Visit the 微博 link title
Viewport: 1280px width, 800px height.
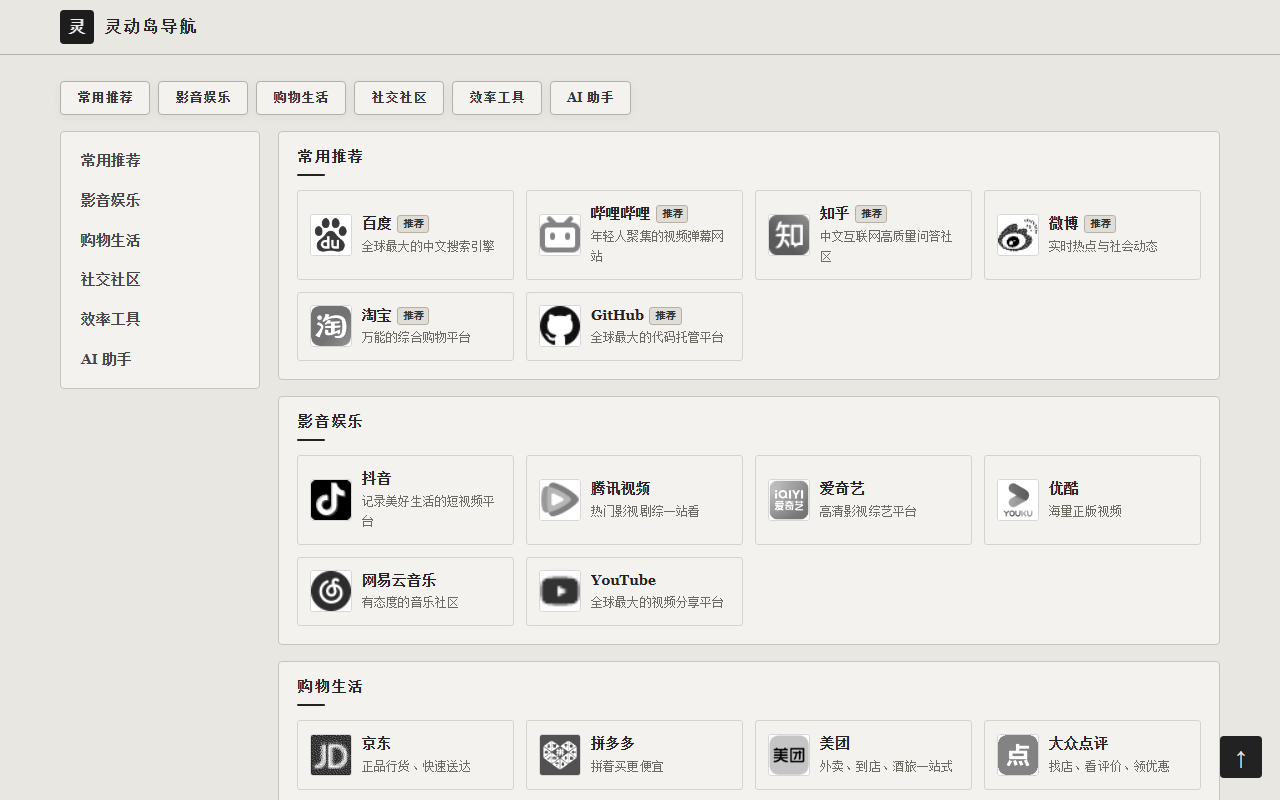(1064, 223)
